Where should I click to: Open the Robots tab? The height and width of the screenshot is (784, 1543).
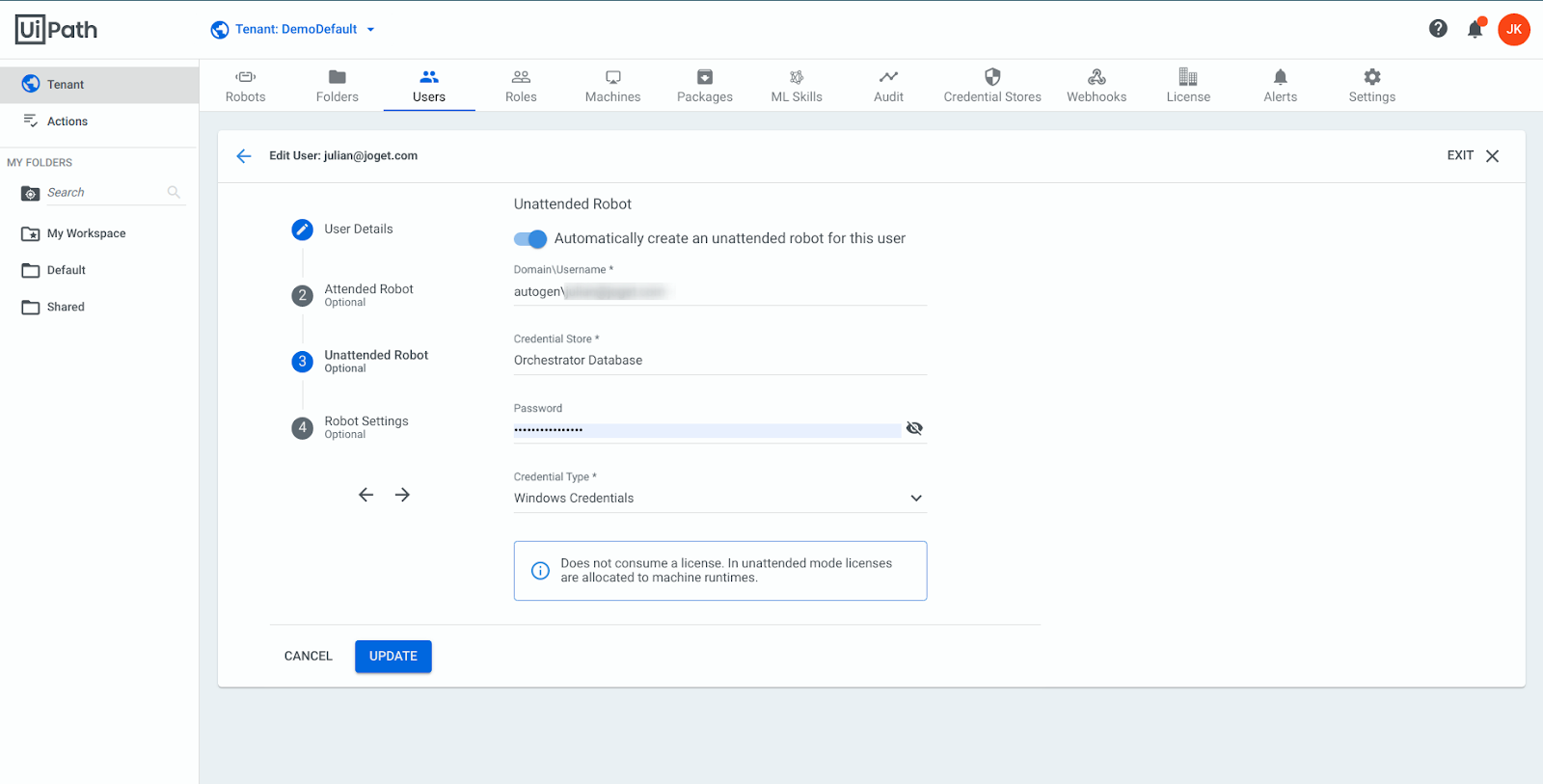(x=245, y=86)
